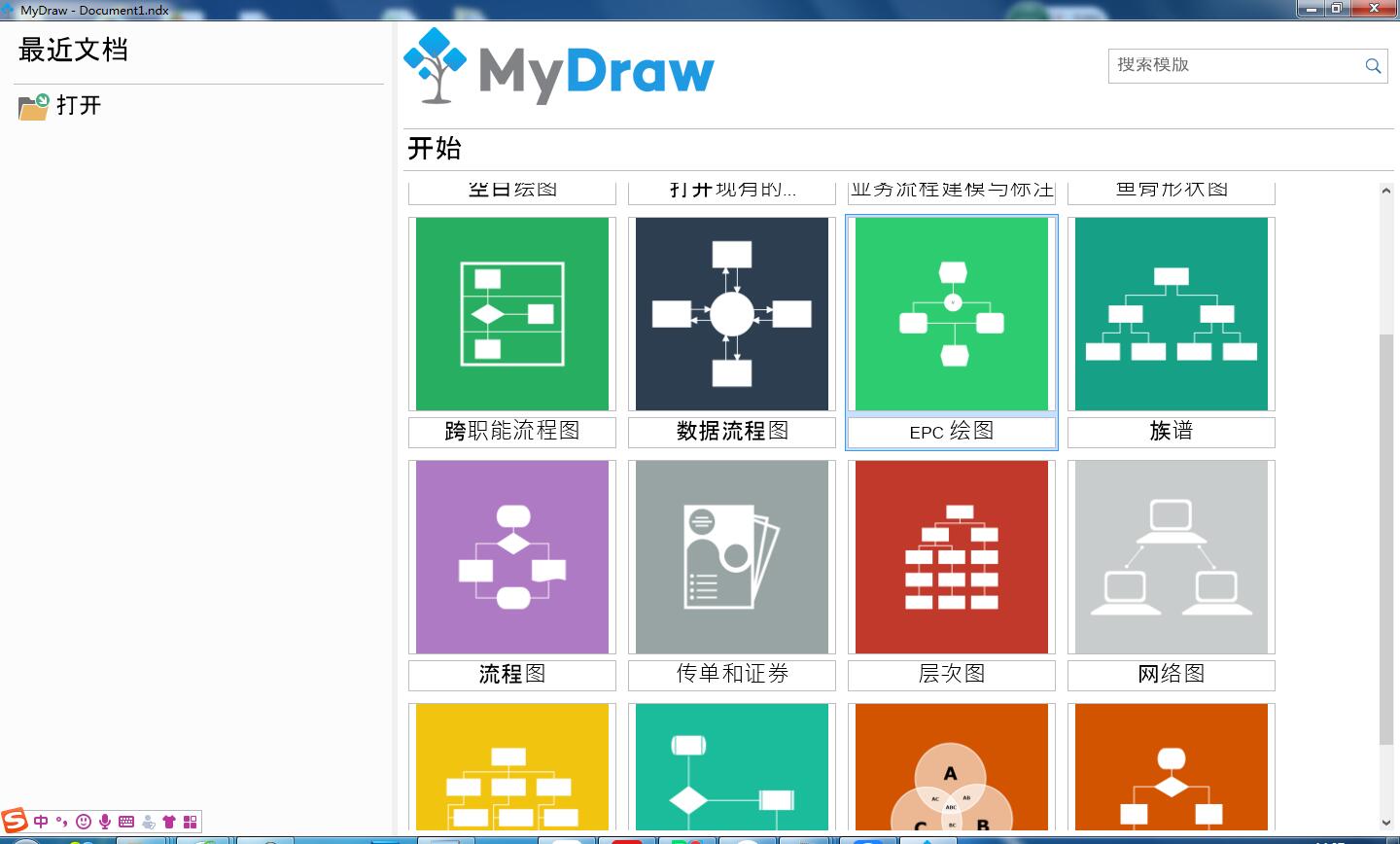Open the 族谱 family tree template
The height and width of the screenshot is (844, 1400).
coord(1172,332)
